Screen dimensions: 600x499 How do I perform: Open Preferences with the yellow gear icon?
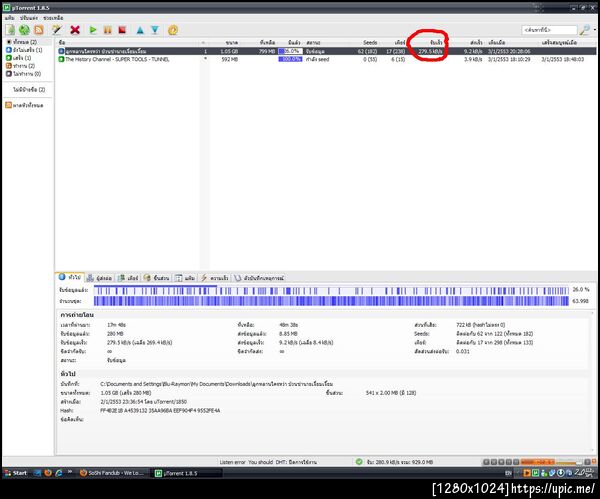pyautogui.click(x=173, y=30)
